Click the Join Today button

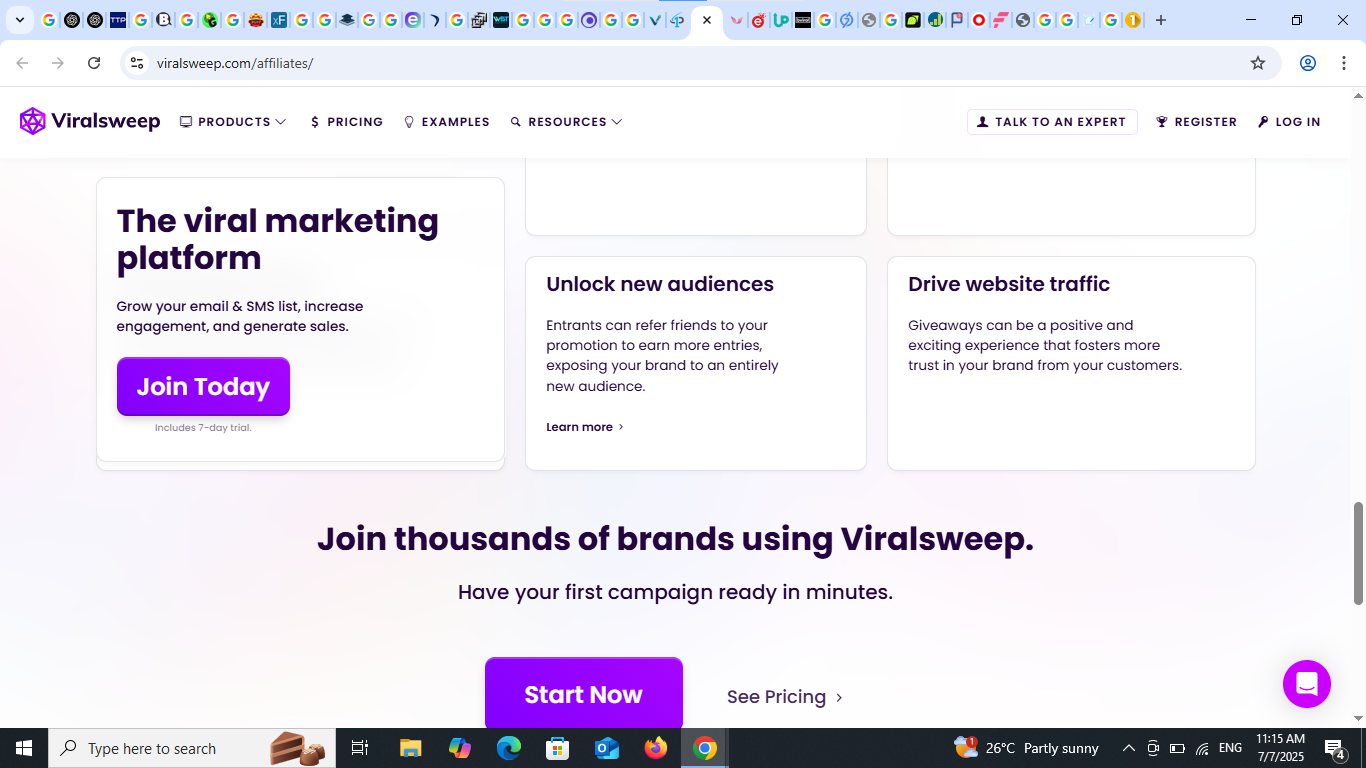[203, 386]
